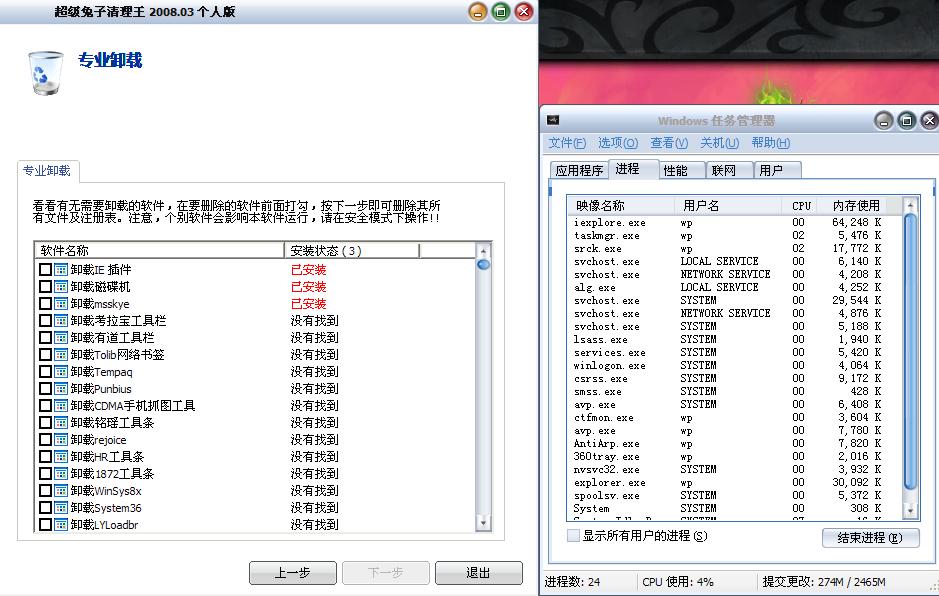Check the 卸载msskye checkbox
Viewport: 939px width, 596px height.
click(x=45, y=304)
